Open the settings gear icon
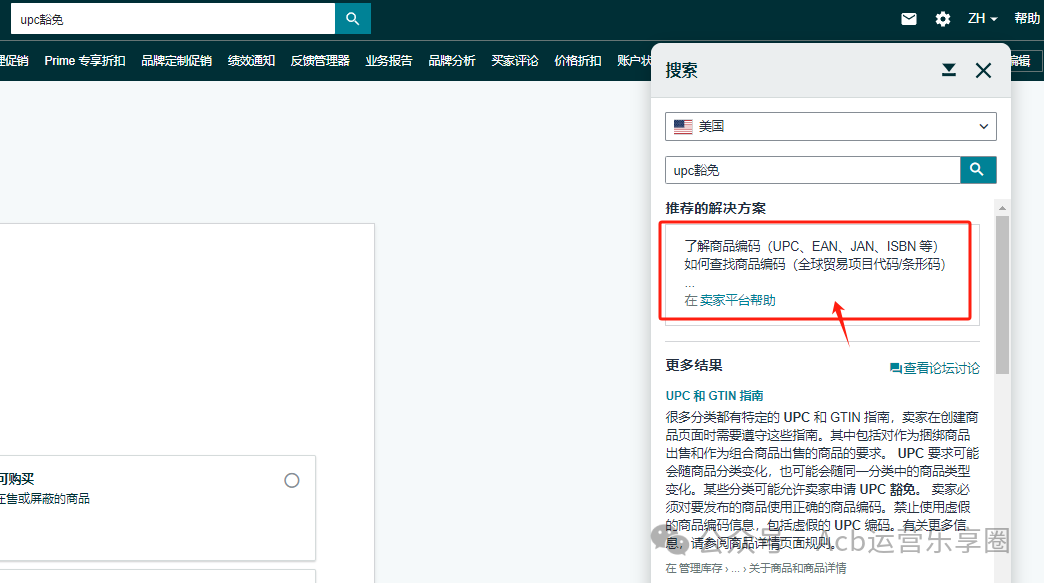 [x=942, y=19]
